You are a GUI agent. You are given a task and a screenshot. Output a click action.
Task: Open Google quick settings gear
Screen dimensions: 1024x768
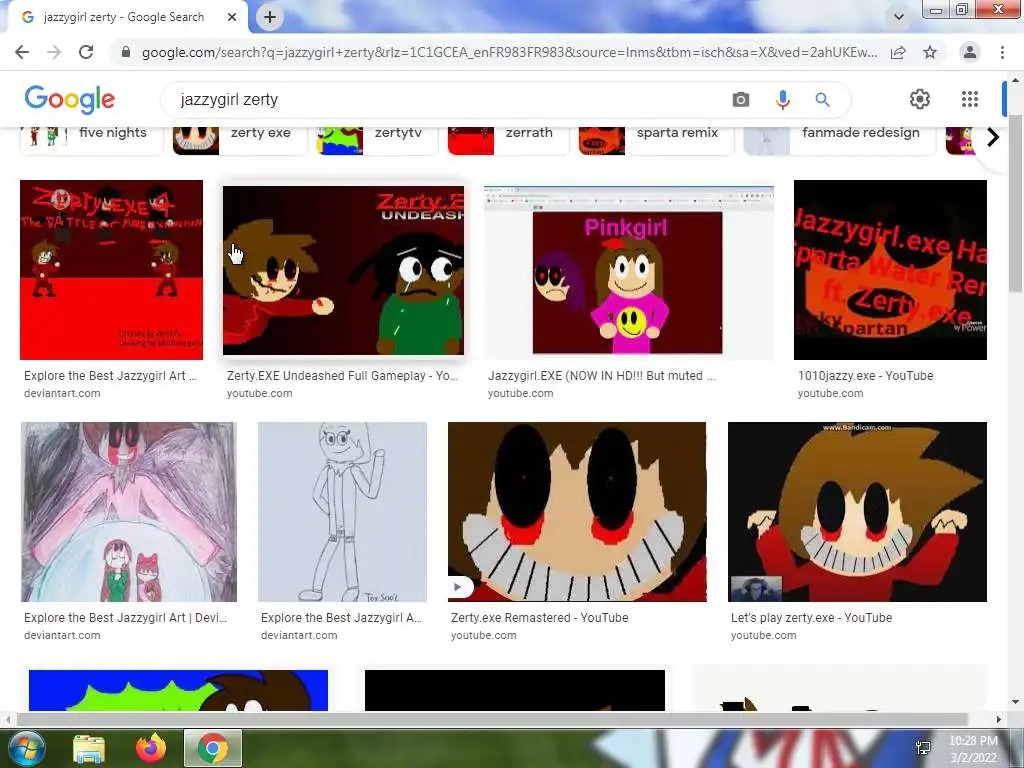click(920, 99)
